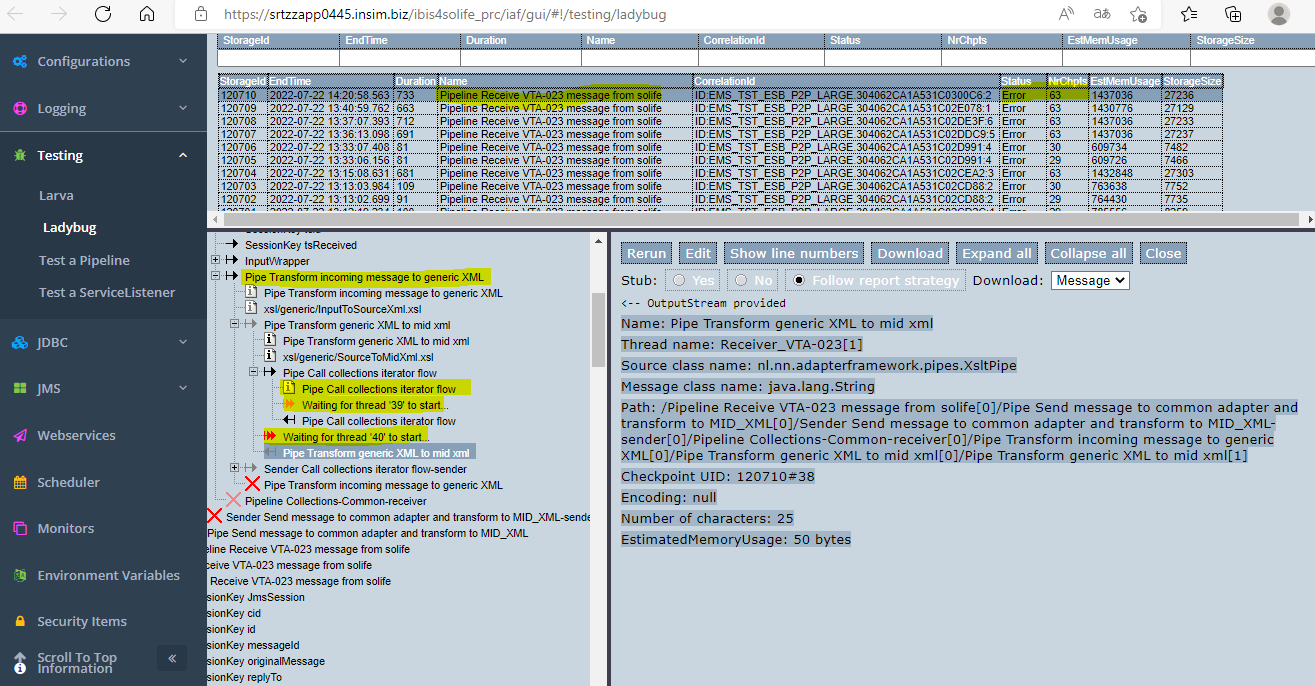Go to the browser home page
This screenshot has width=1315, height=686.
(147, 15)
